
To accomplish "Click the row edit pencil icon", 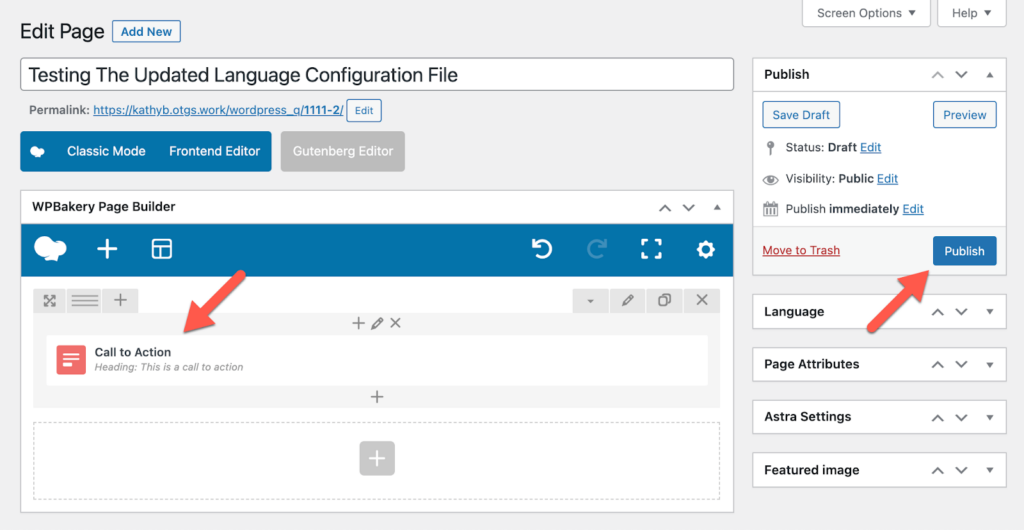I will 627,300.
